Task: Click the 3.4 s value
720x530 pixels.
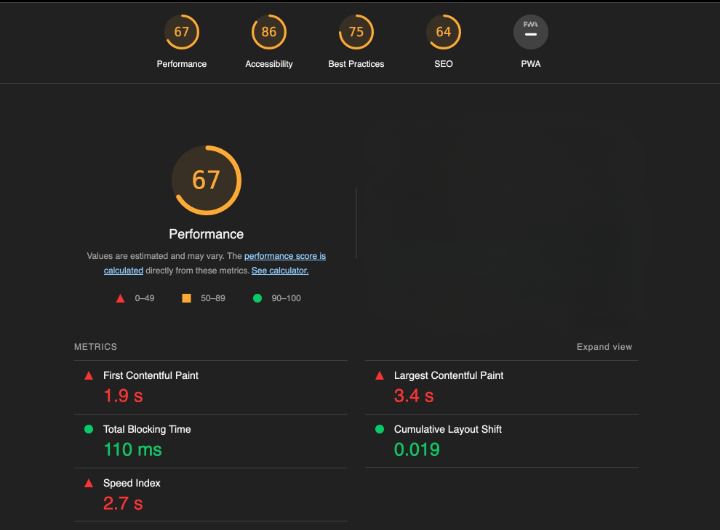Action: click(414, 395)
